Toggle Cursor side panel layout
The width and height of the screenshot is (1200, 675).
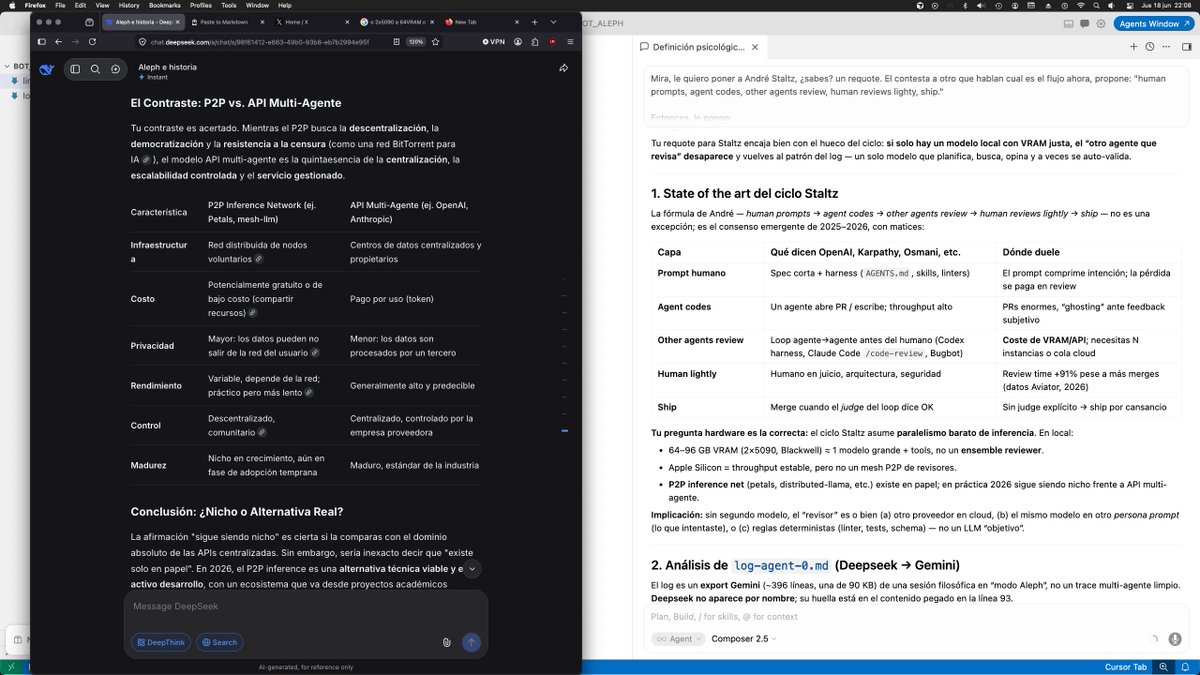pos(1186,47)
